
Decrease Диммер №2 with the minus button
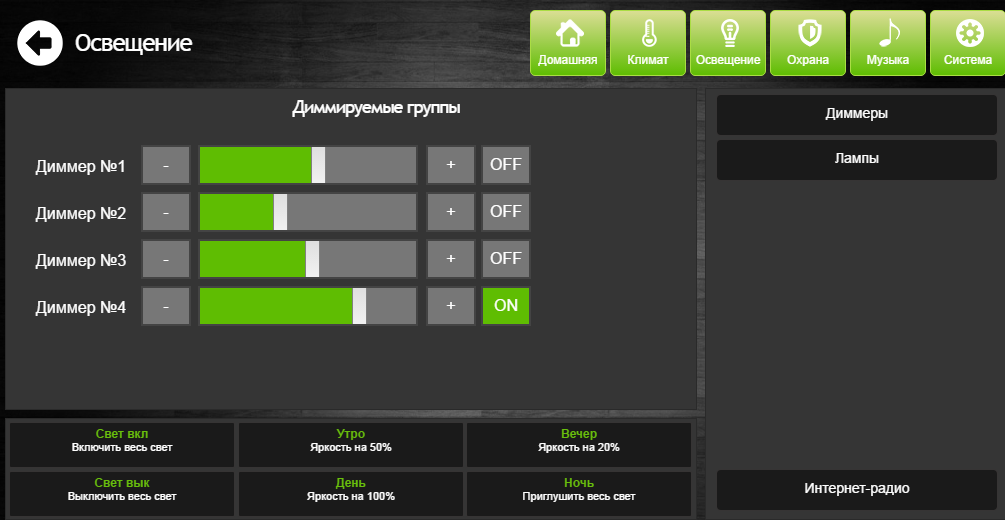pyautogui.click(x=166, y=212)
